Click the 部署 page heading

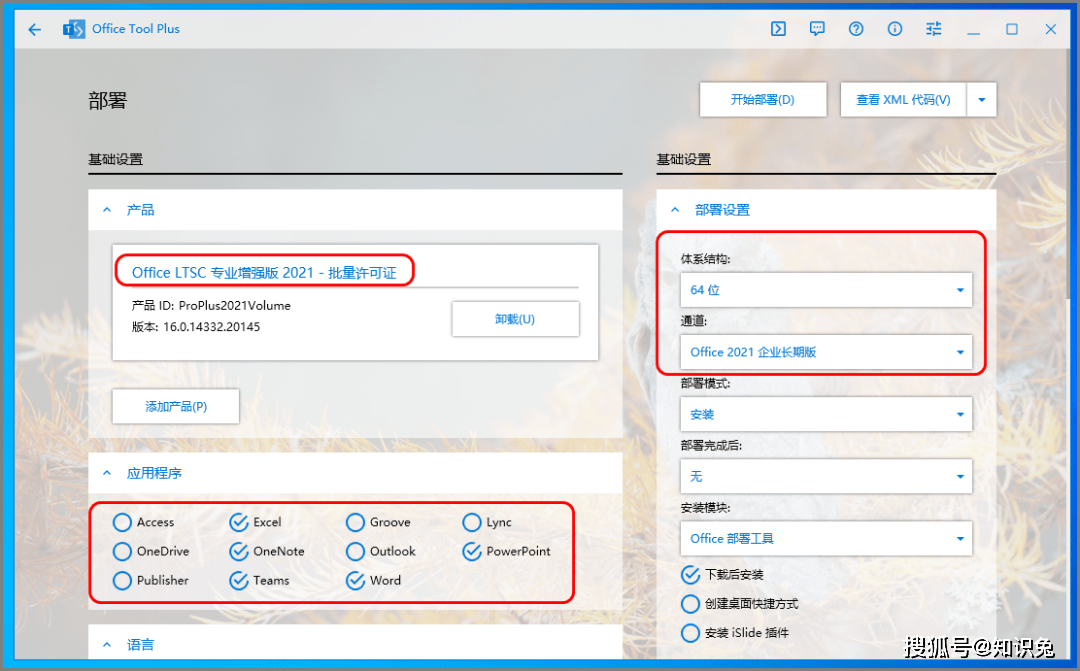tap(107, 101)
